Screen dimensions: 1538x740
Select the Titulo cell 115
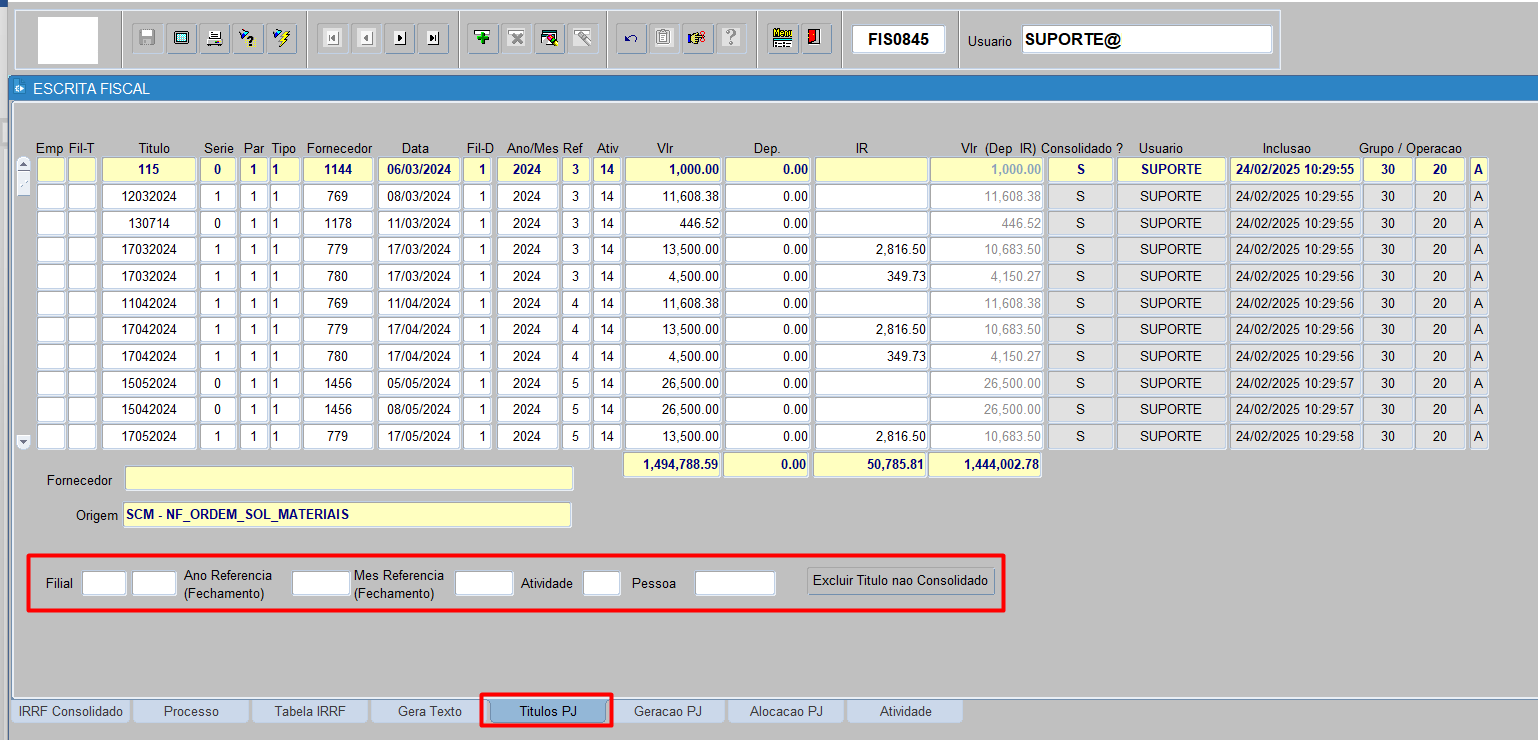(x=149, y=170)
